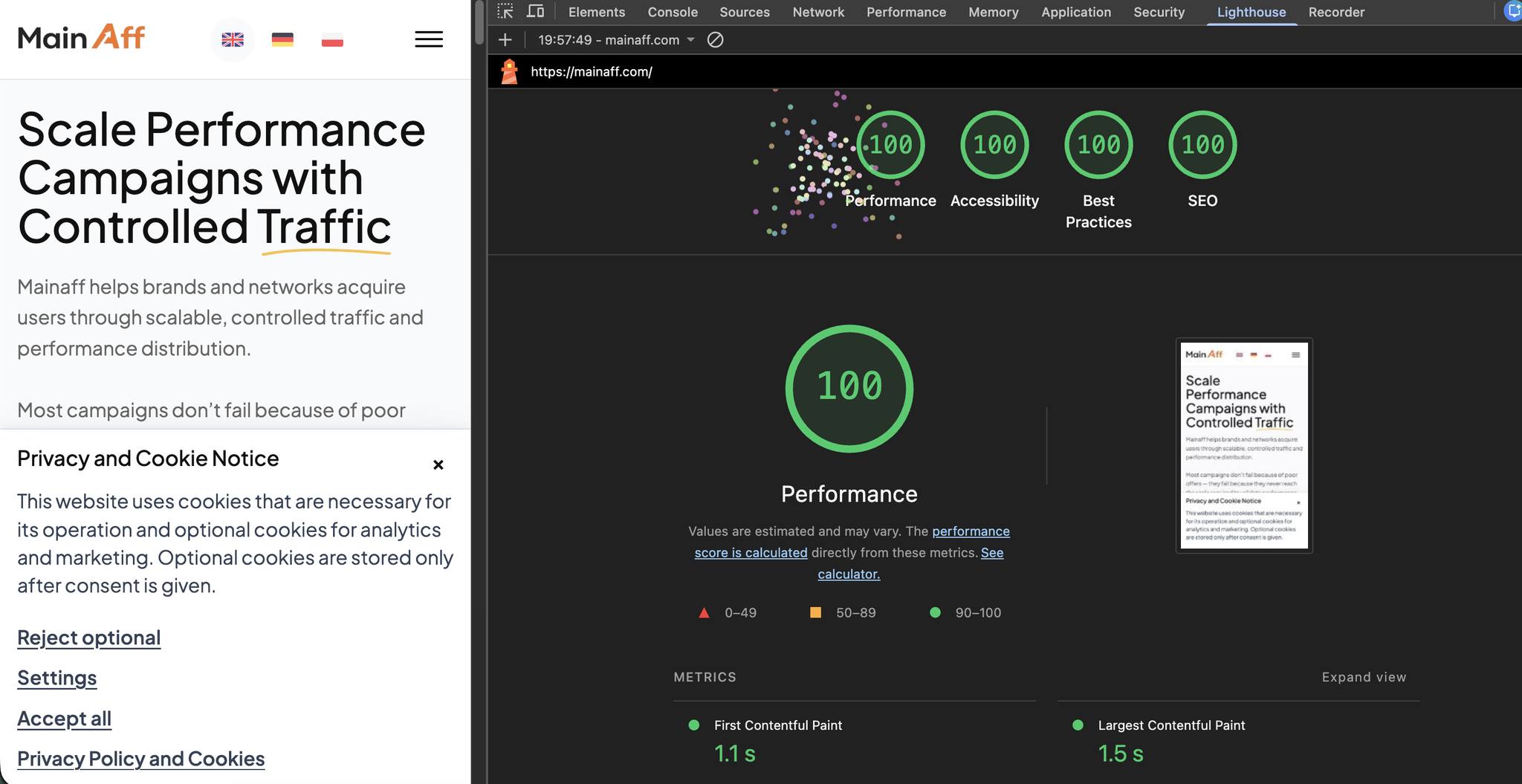Open the Memory tab
Screen dimensions: 1522x784
pos(994,12)
